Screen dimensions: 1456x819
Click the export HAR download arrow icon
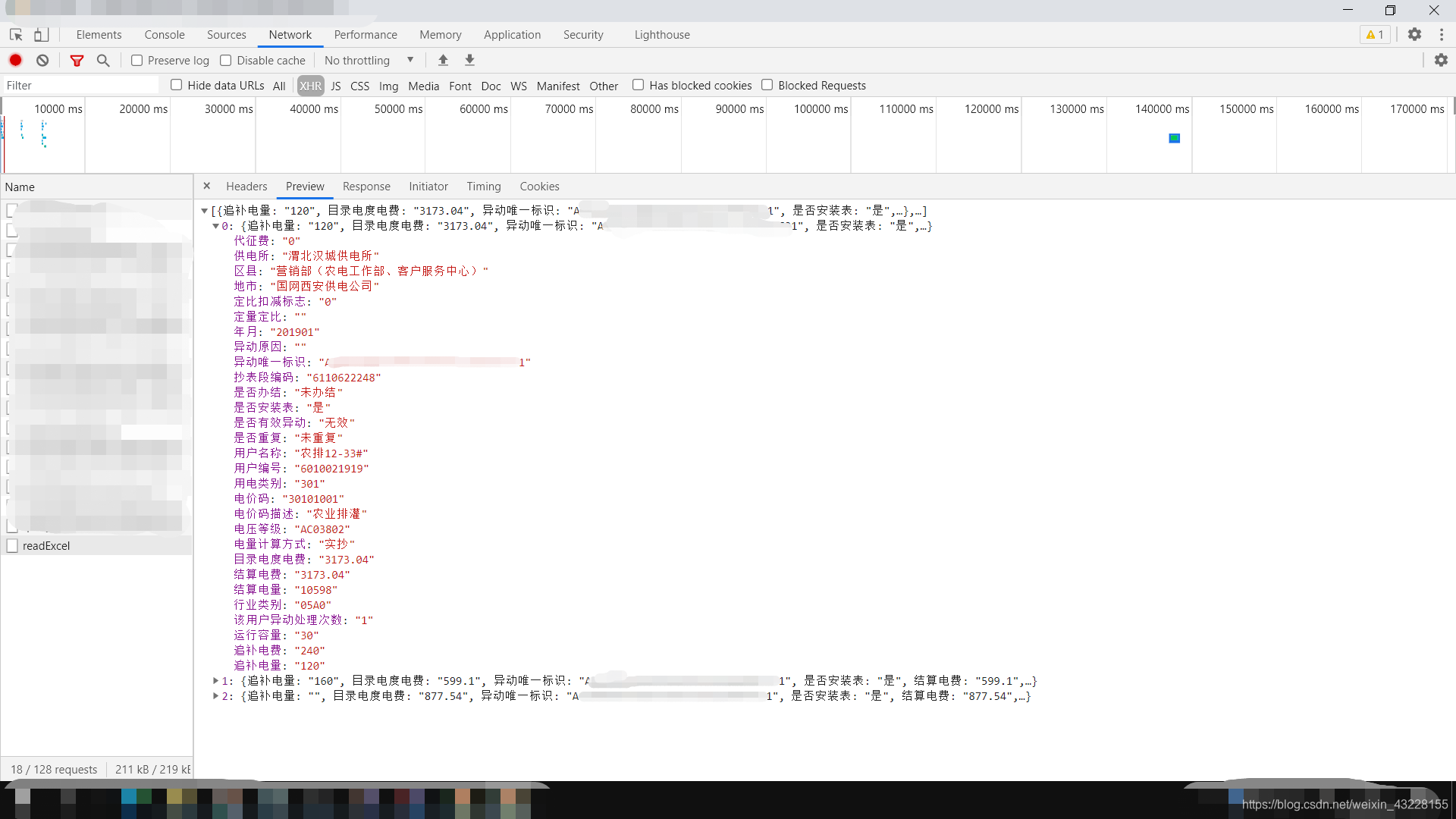pos(469,60)
